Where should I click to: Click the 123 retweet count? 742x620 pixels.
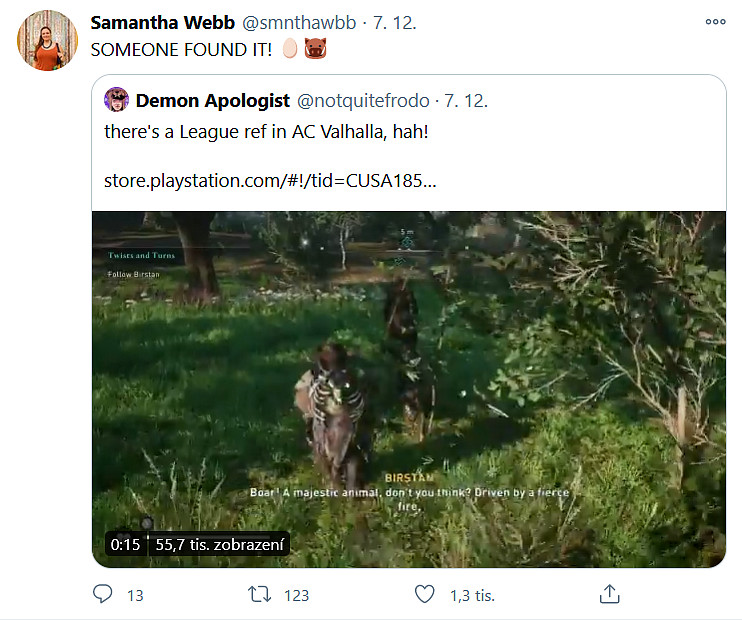point(296,595)
